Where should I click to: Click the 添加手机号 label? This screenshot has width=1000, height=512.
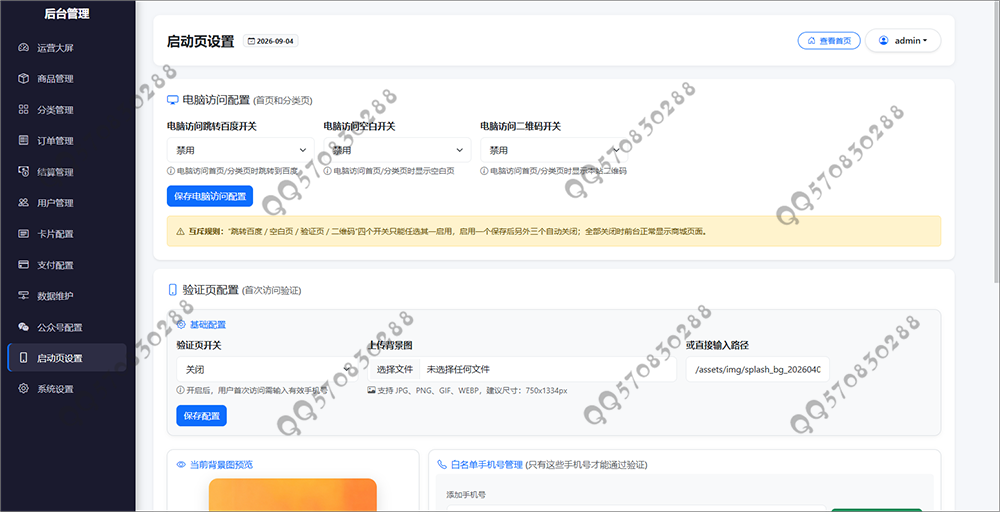(466, 495)
